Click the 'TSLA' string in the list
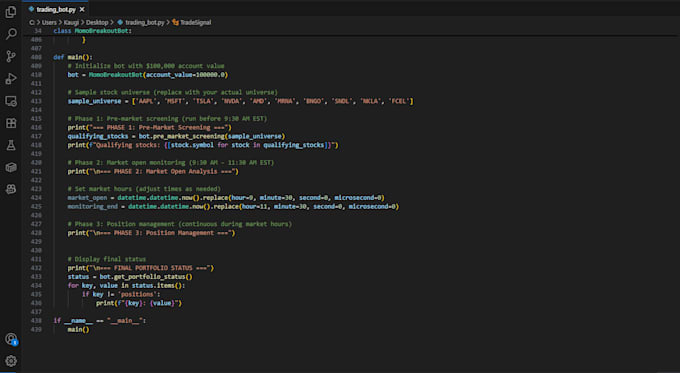This screenshot has width=680, height=373. click(203, 101)
